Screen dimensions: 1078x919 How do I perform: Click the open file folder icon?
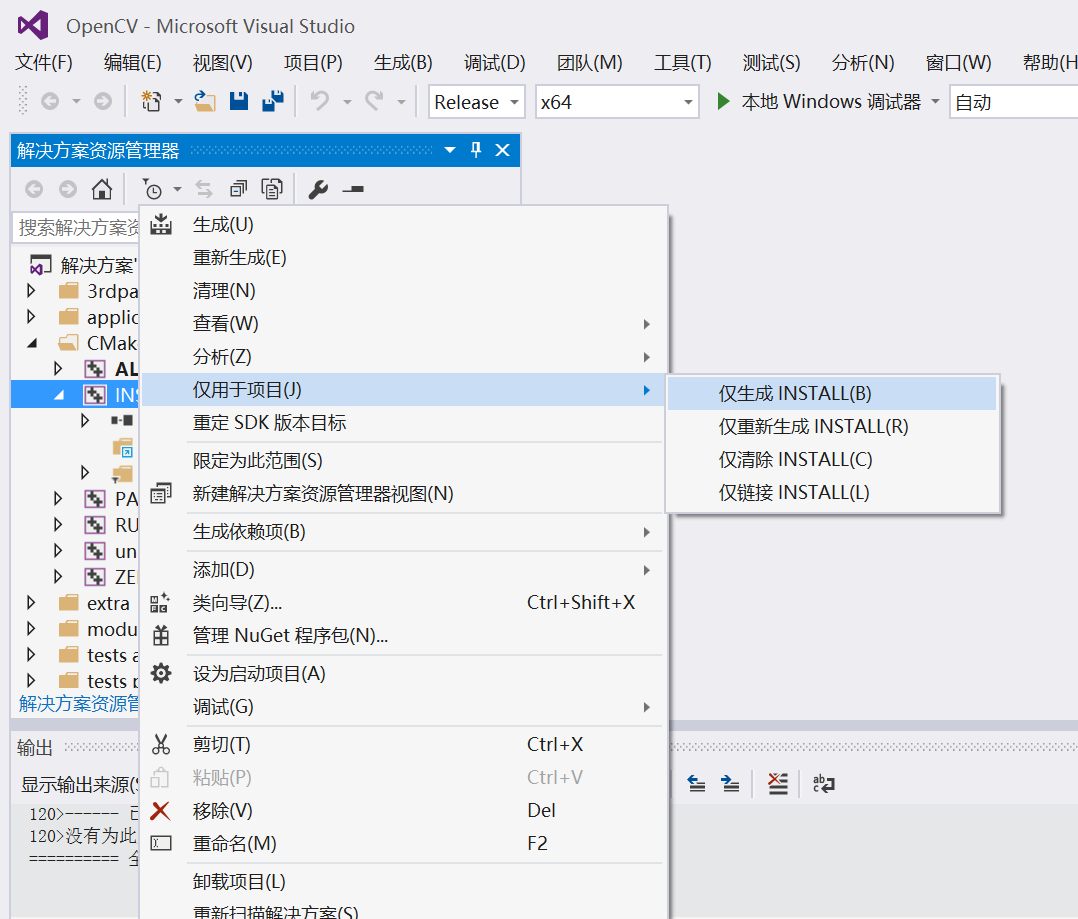pyautogui.click(x=204, y=102)
